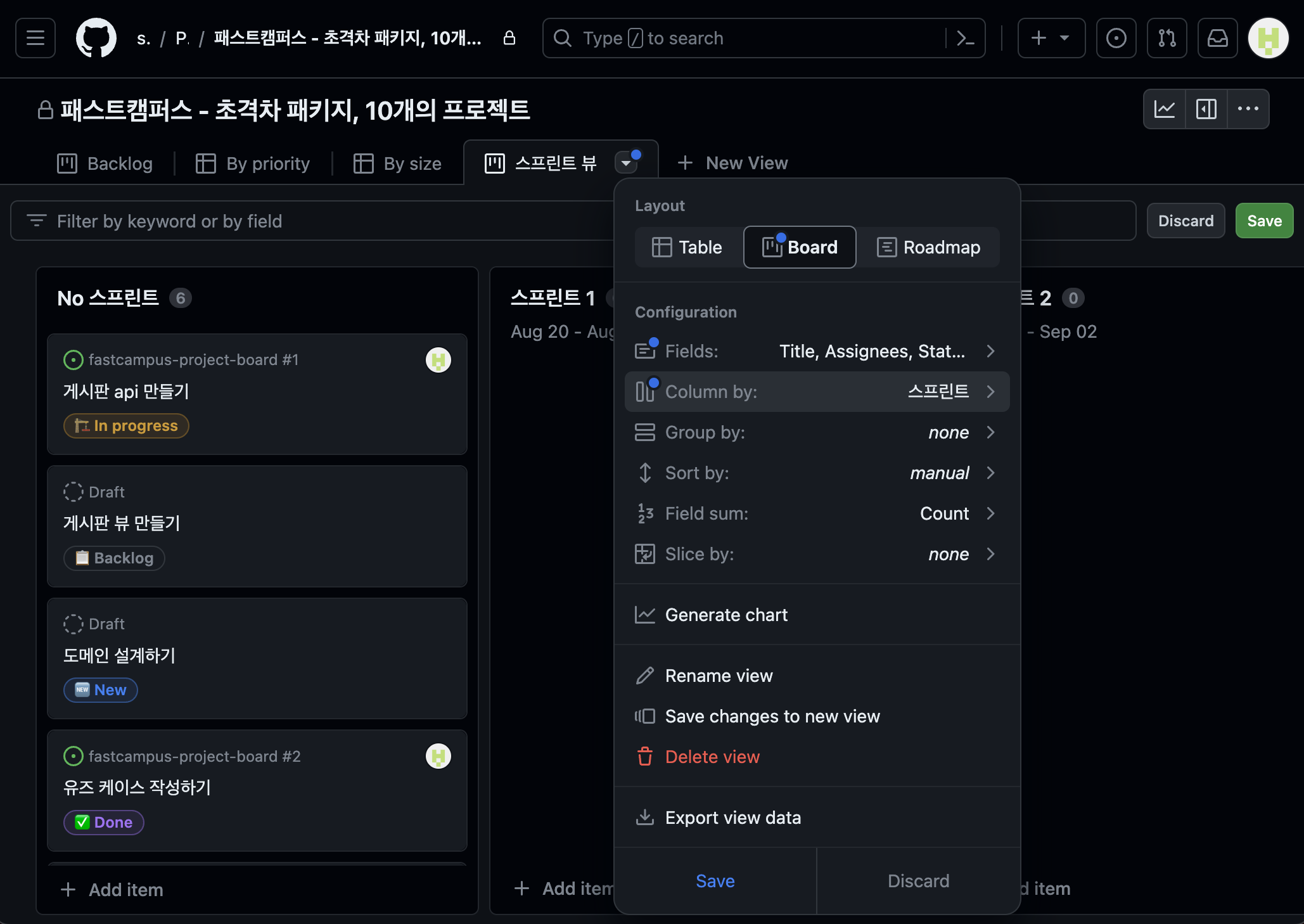The width and height of the screenshot is (1304, 924).
Task: Toggle the project side panel icon
Action: [1206, 109]
